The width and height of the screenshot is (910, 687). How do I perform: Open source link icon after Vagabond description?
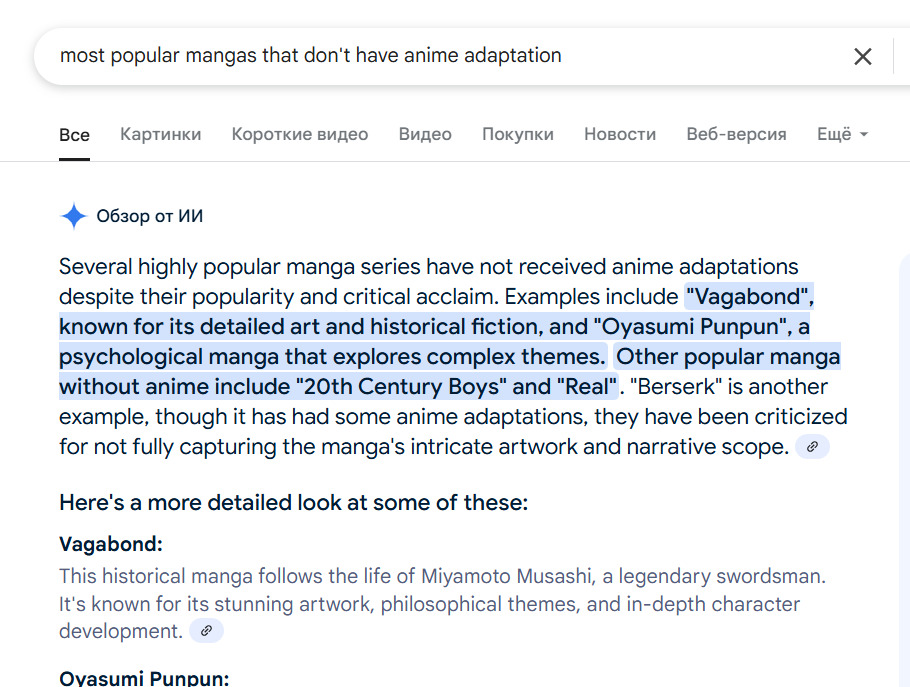tap(206, 631)
